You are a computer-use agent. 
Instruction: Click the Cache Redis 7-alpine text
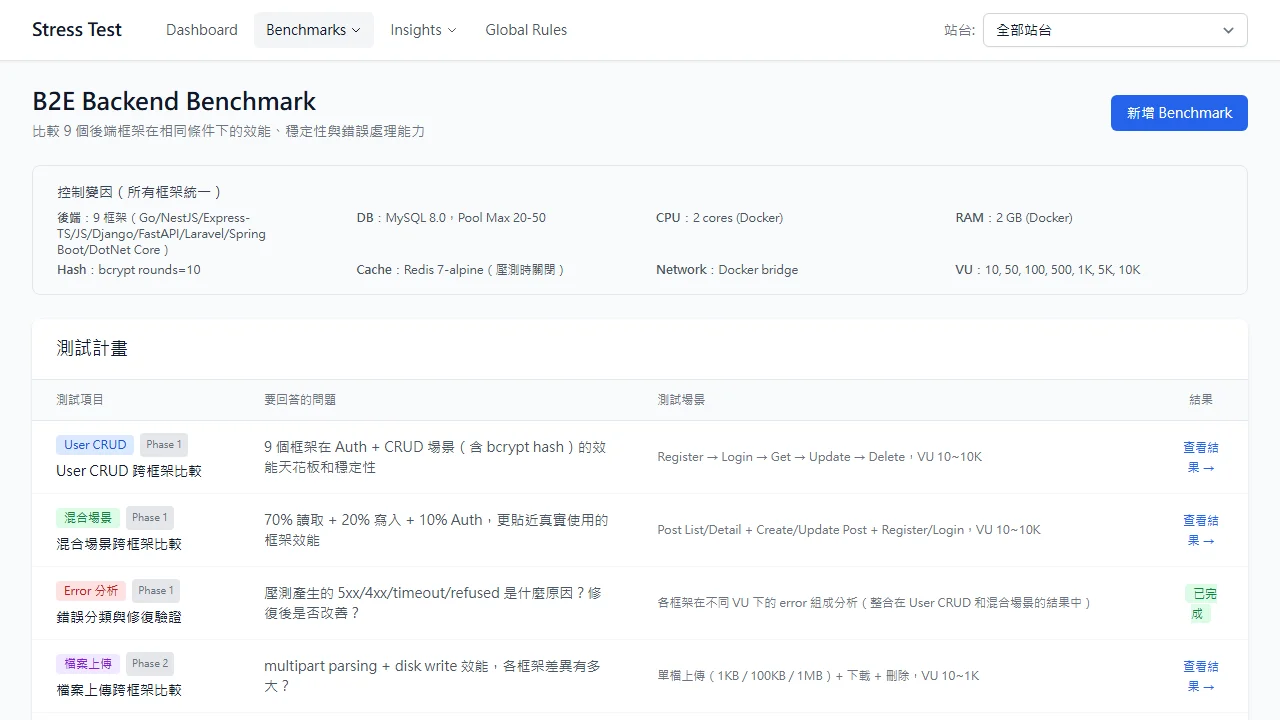point(461,270)
